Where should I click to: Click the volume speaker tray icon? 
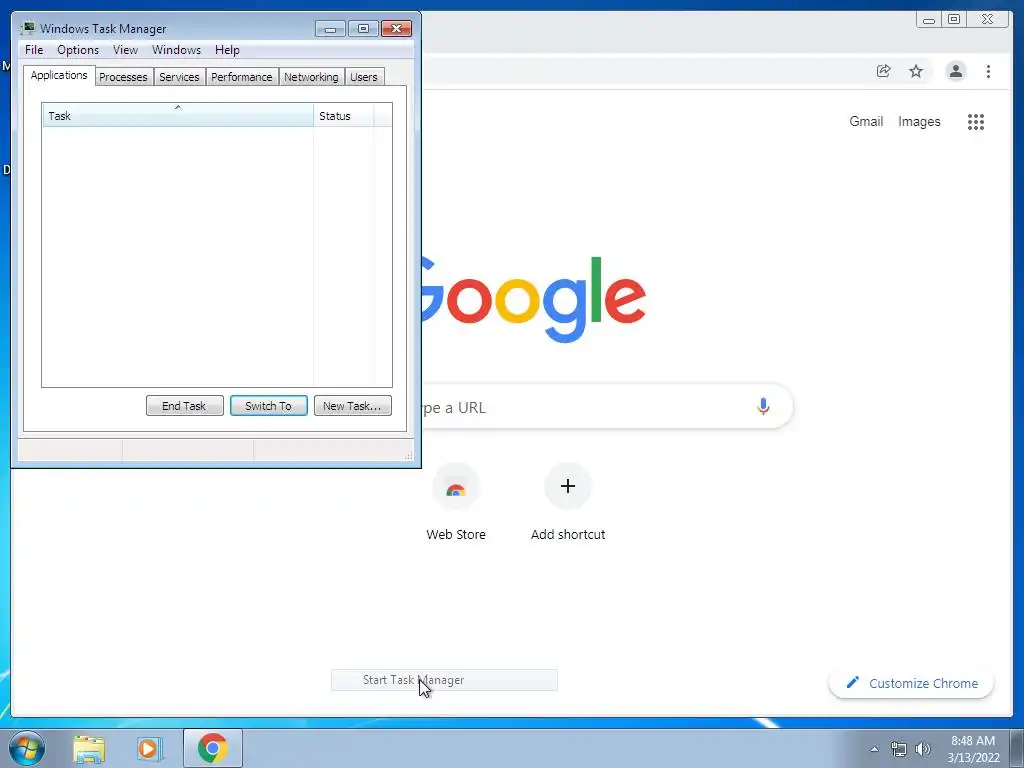[x=923, y=749]
